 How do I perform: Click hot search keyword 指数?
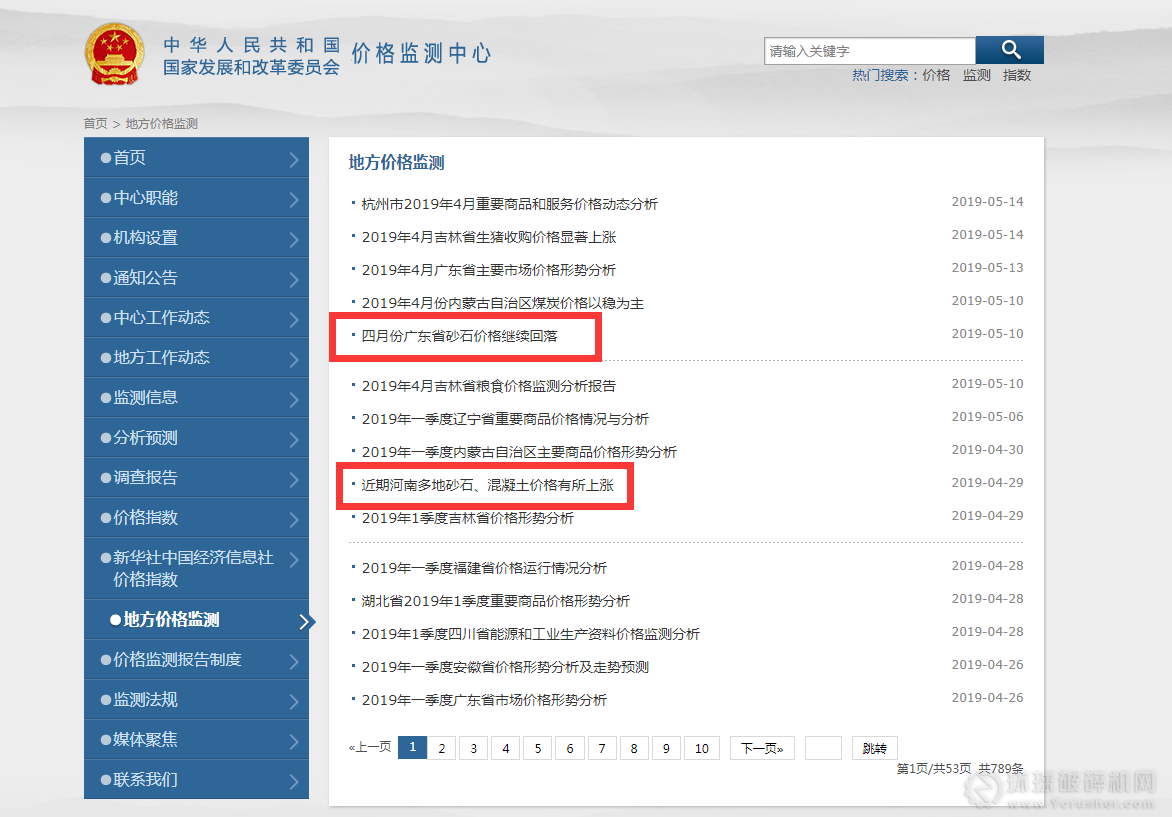coord(1017,75)
